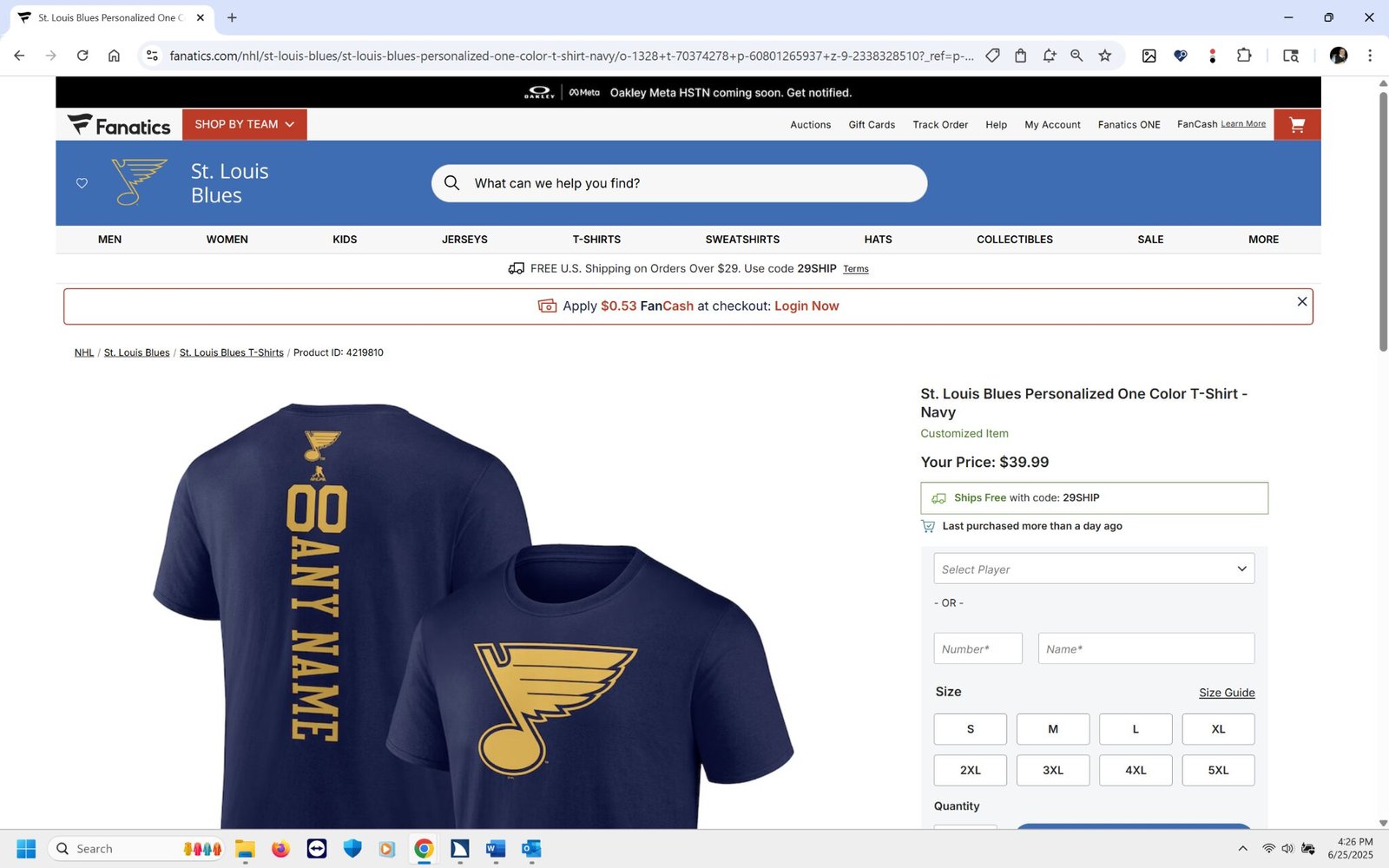
Task: Click the Name input field
Action: tap(1146, 648)
